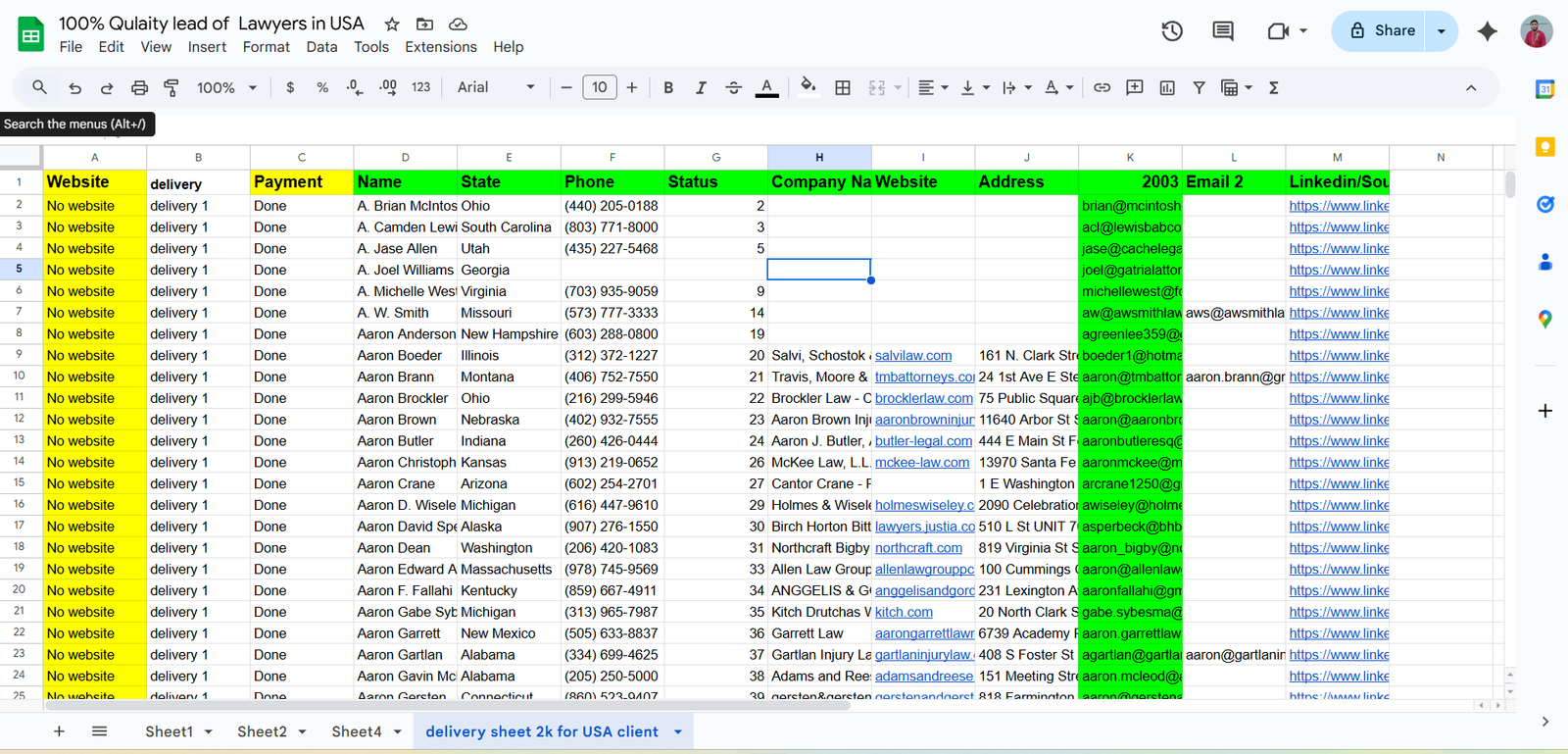Viewport: 1568px width, 754px height.
Task: Format as percent
Action: (322, 88)
